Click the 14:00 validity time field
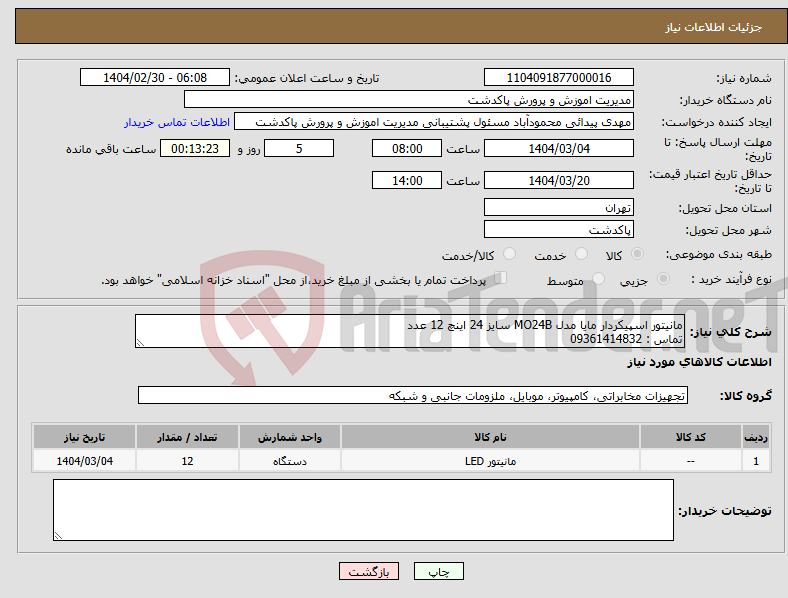The height and width of the screenshot is (598, 788). [x=407, y=180]
